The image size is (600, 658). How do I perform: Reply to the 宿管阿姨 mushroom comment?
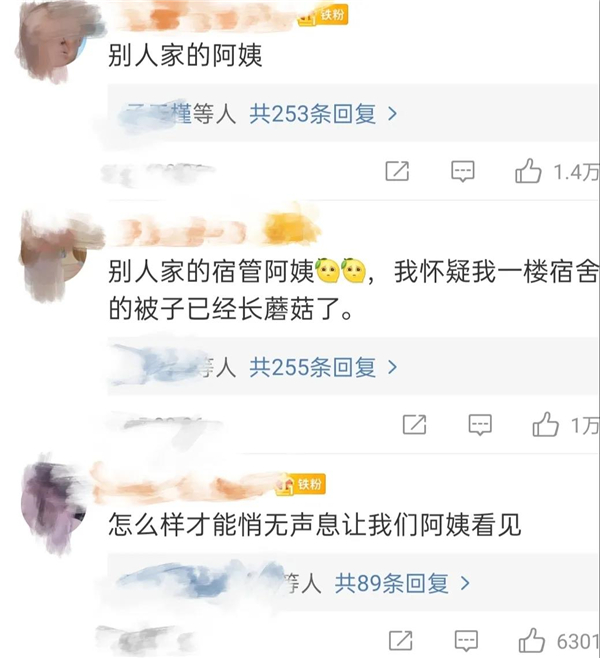[480, 424]
